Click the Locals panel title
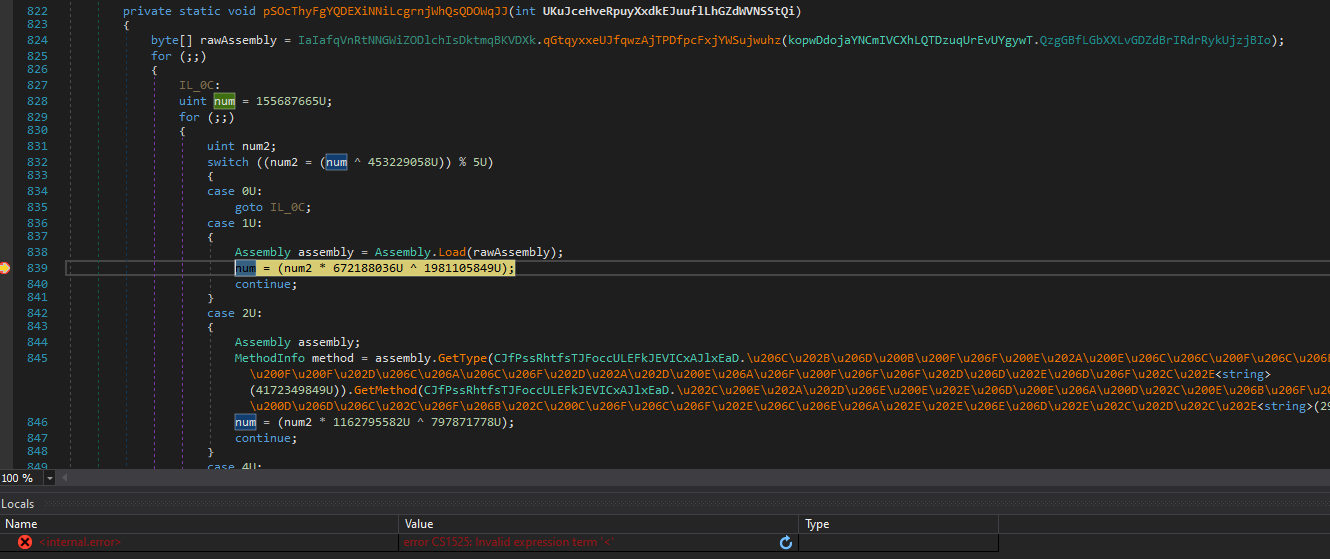This screenshot has height=559, width=1330. (18, 504)
